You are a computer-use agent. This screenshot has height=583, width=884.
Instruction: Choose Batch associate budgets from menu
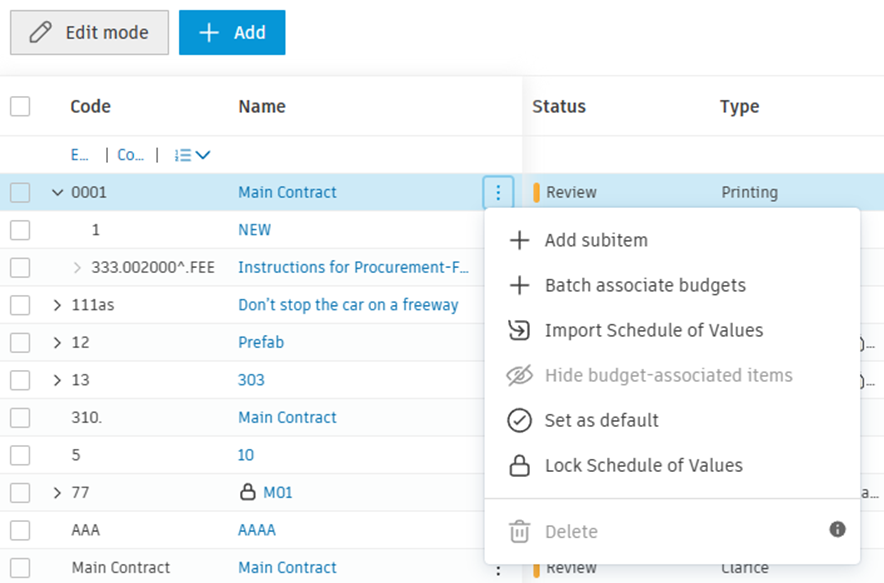(645, 285)
